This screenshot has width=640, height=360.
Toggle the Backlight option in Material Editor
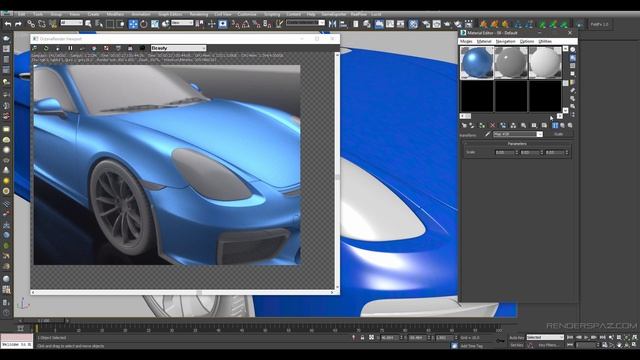click(573, 58)
